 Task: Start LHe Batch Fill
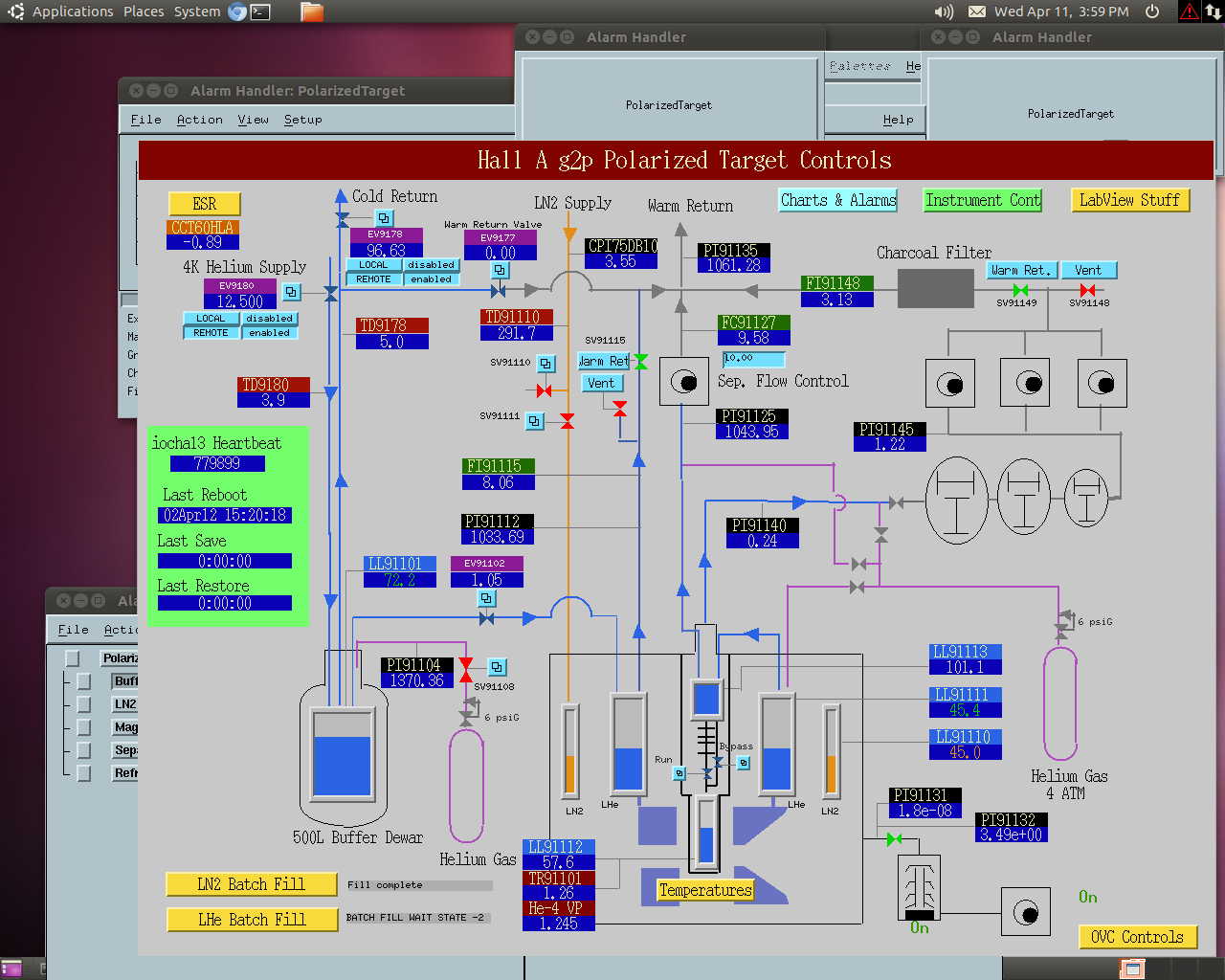click(252, 920)
